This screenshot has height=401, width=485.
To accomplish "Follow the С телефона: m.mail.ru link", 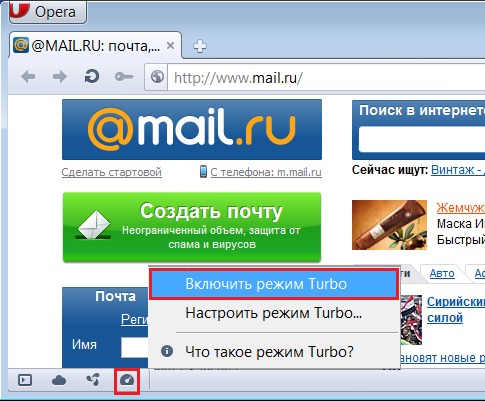I will coord(266,172).
